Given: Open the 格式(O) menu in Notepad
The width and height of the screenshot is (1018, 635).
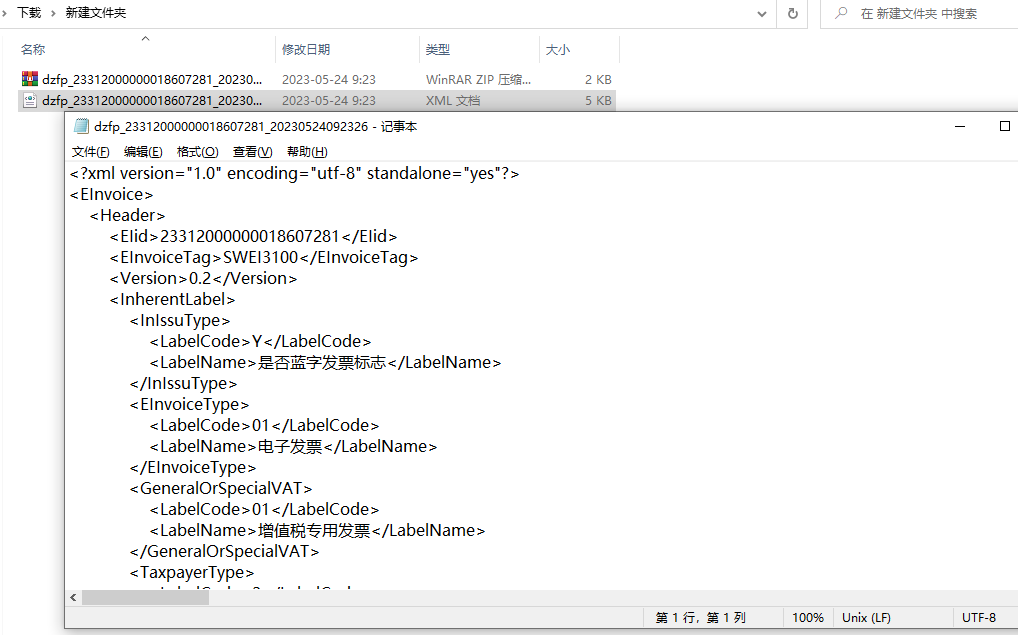Looking at the screenshot, I should coord(197,152).
